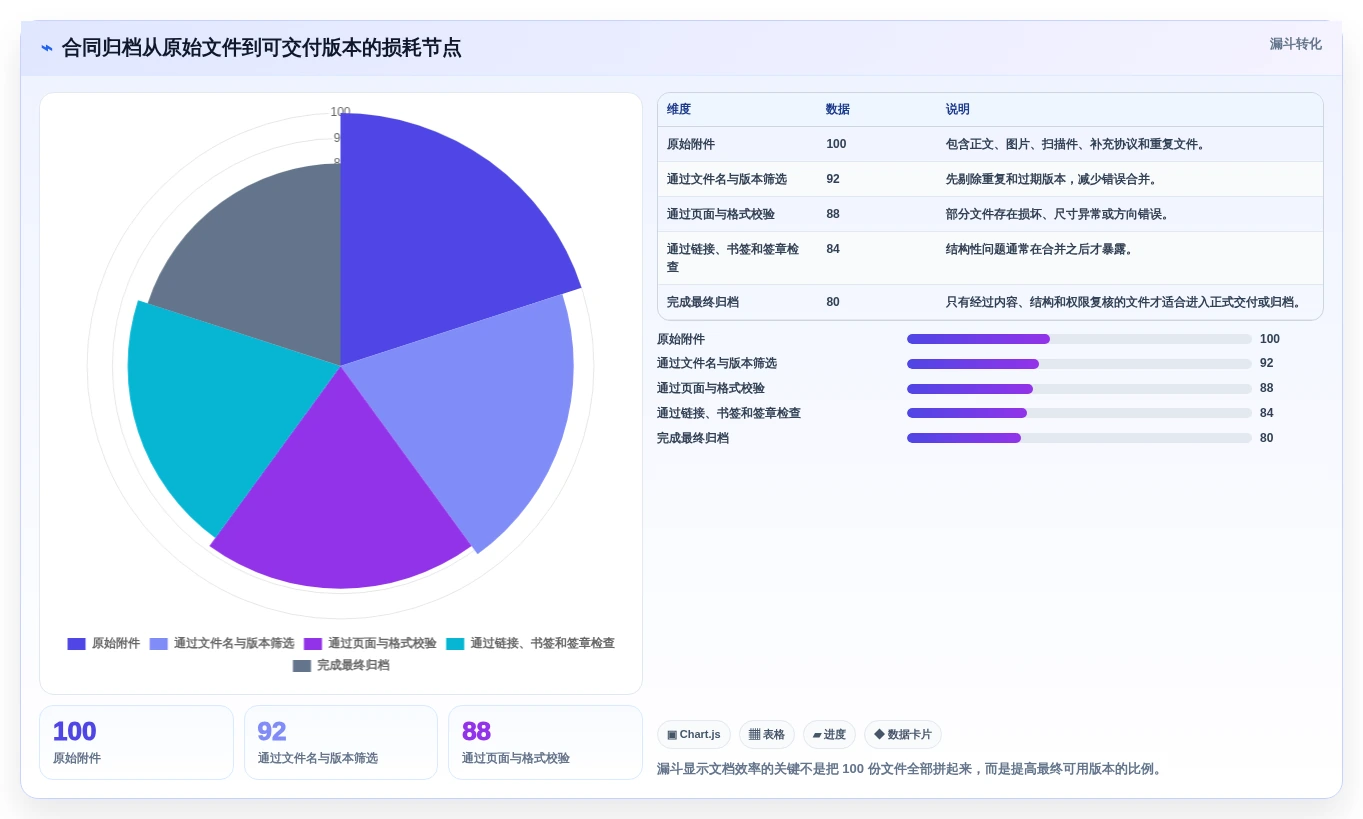Viewport: 1363px width, 819px height.
Task: Open the 88 通过页面与格式校验 data card
Action: click(x=545, y=742)
